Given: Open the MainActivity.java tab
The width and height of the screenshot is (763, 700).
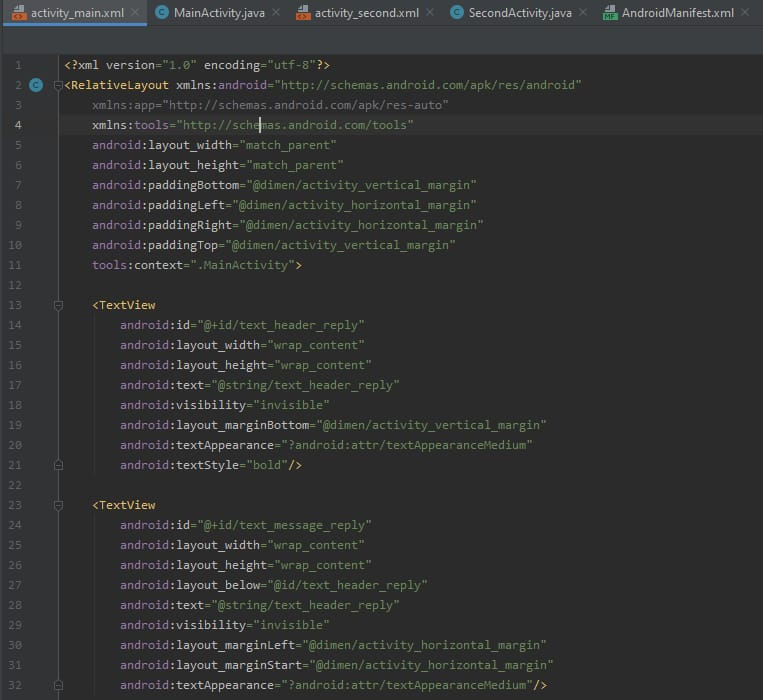Looking at the screenshot, I should point(219,13).
